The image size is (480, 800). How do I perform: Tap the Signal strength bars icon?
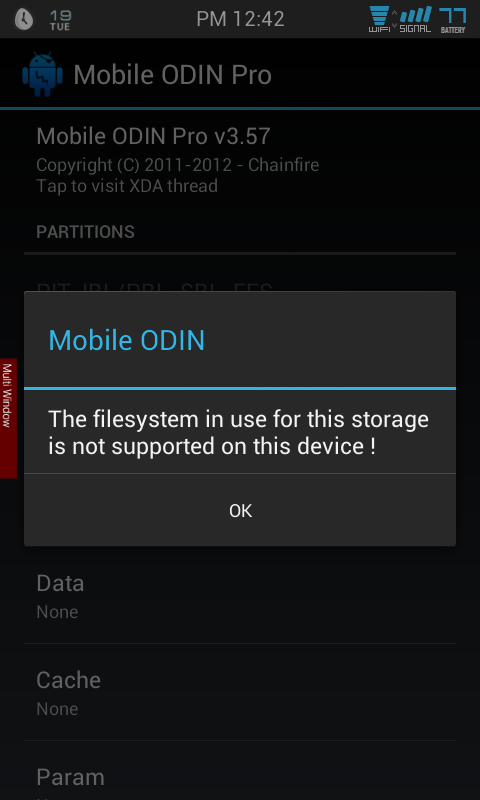point(415,19)
